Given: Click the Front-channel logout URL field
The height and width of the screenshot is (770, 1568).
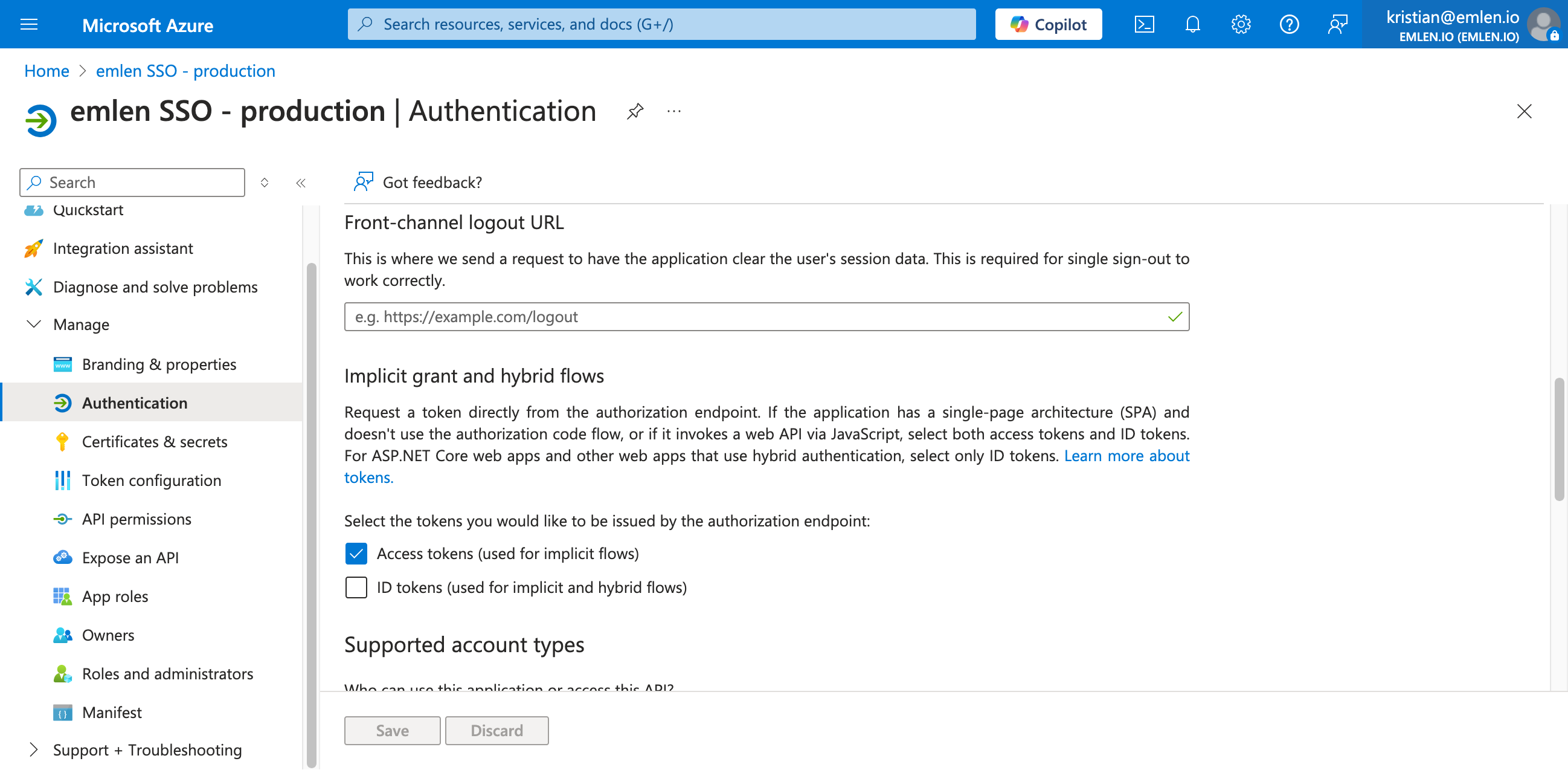Looking at the screenshot, I should [x=755, y=317].
